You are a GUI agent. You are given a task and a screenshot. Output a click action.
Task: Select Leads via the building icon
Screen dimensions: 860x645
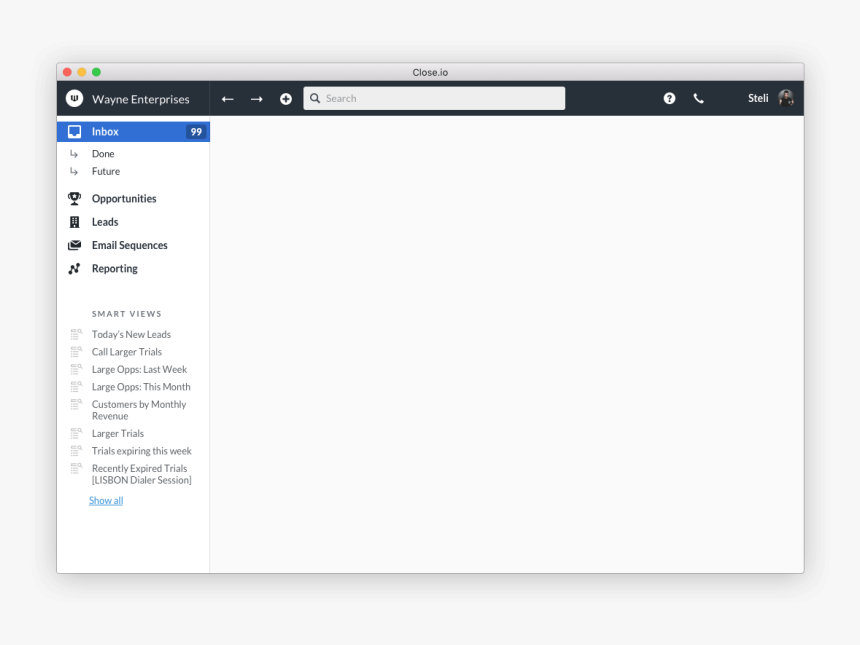coord(75,221)
